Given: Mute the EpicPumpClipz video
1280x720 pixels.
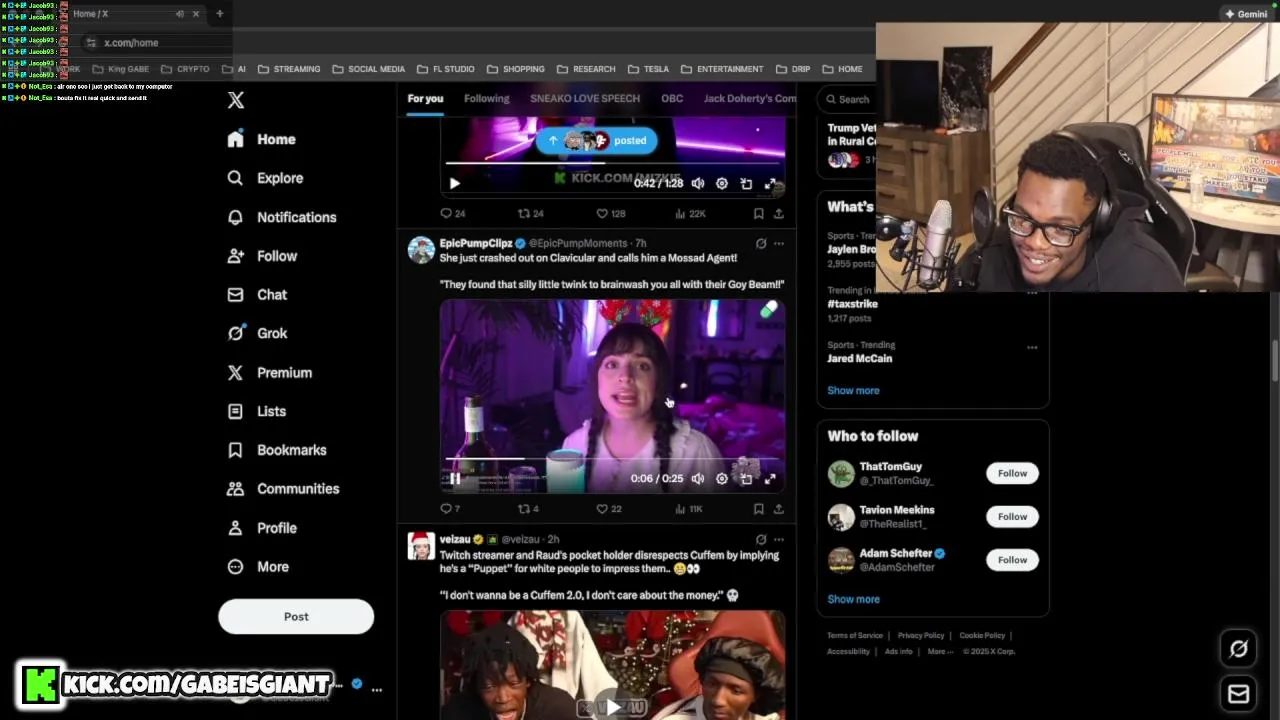Looking at the screenshot, I should [698, 479].
